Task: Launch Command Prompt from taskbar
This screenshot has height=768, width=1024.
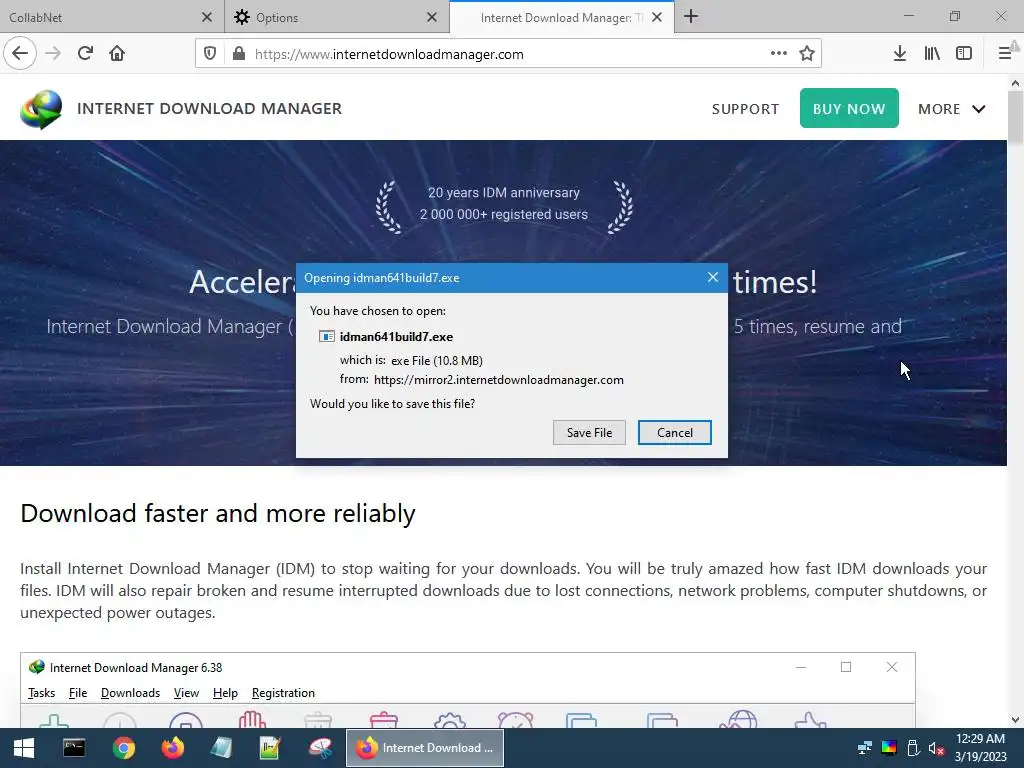Action: point(74,748)
